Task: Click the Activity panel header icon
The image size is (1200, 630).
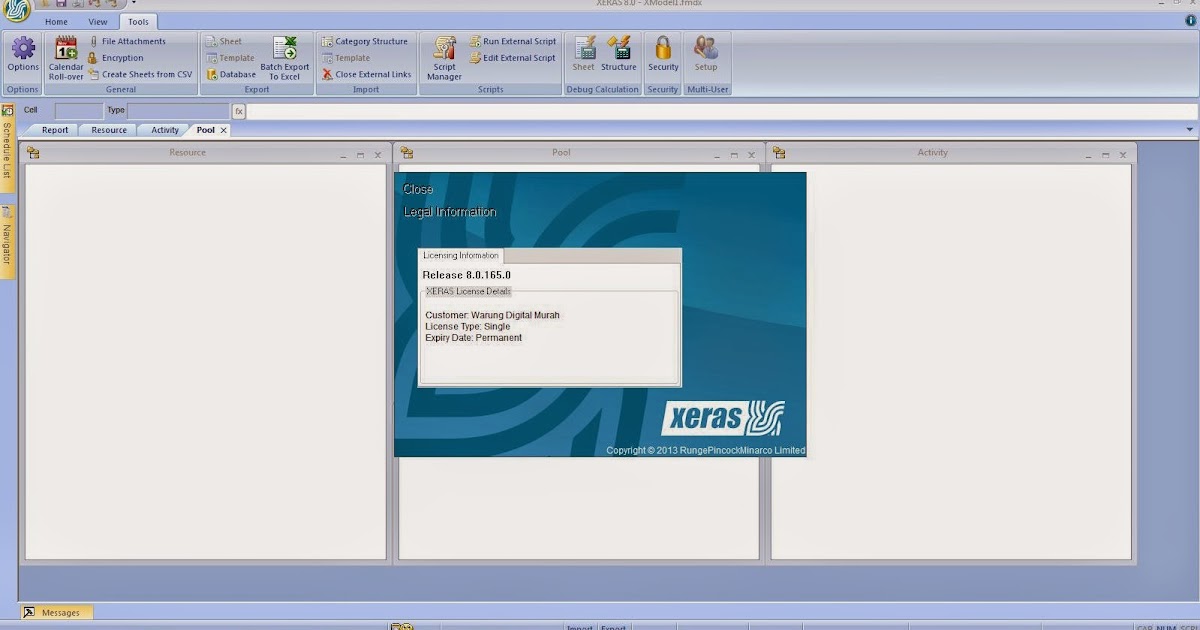Action: coord(779,153)
